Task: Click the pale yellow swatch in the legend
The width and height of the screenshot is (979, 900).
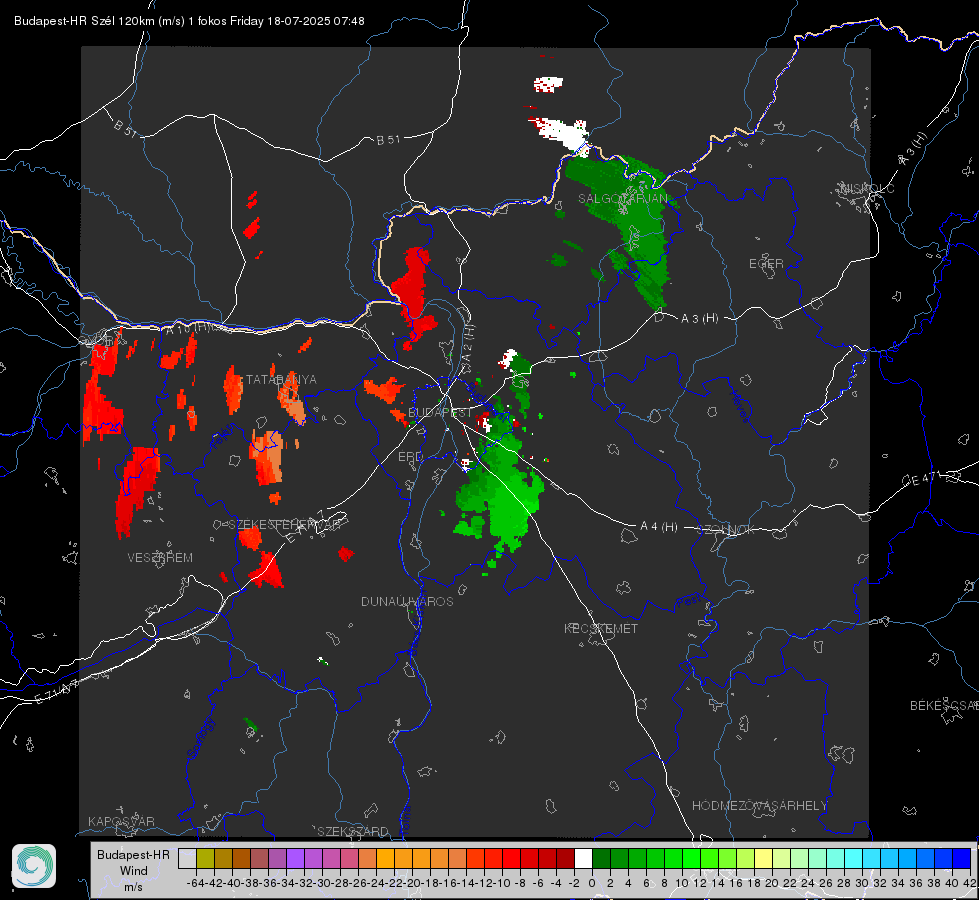Action: (x=764, y=858)
